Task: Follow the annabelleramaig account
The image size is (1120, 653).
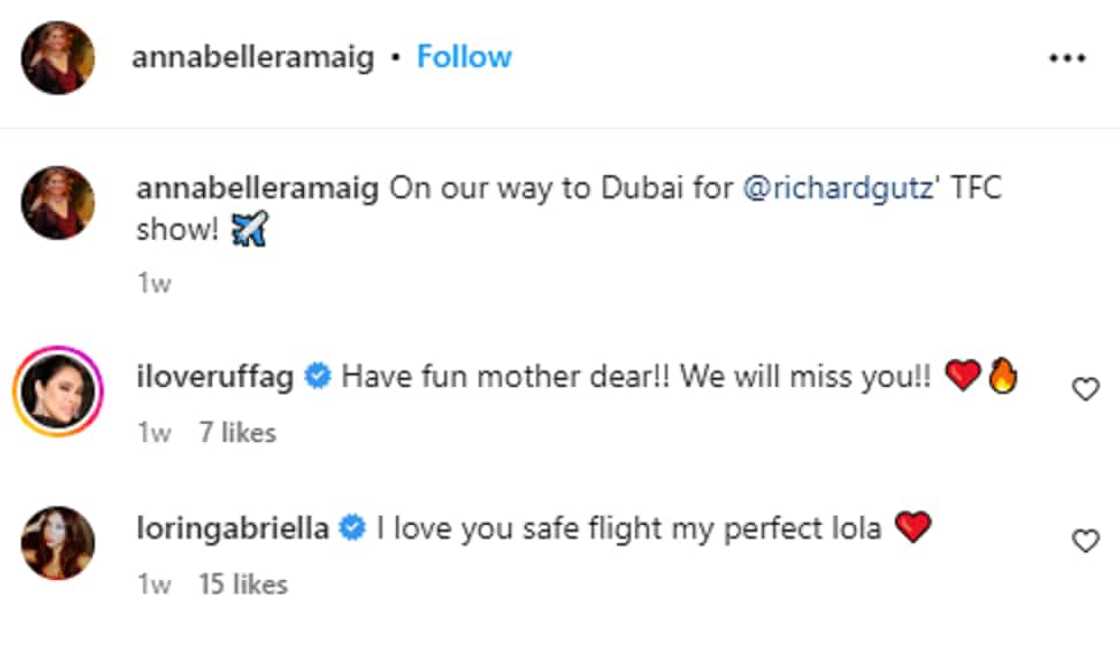Action: (x=464, y=57)
